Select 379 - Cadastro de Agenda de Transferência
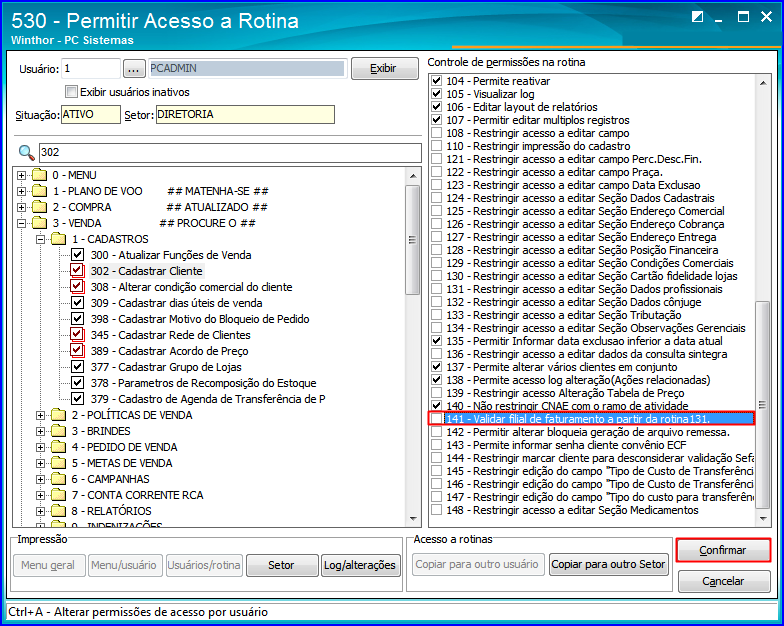This screenshot has width=784, height=626. pyautogui.click(x=208, y=399)
